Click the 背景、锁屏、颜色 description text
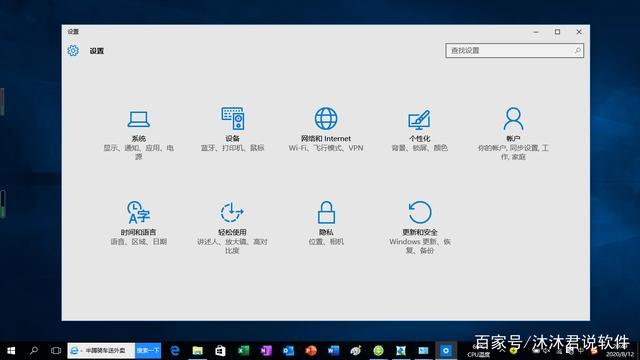640x360 pixels. [419, 148]
